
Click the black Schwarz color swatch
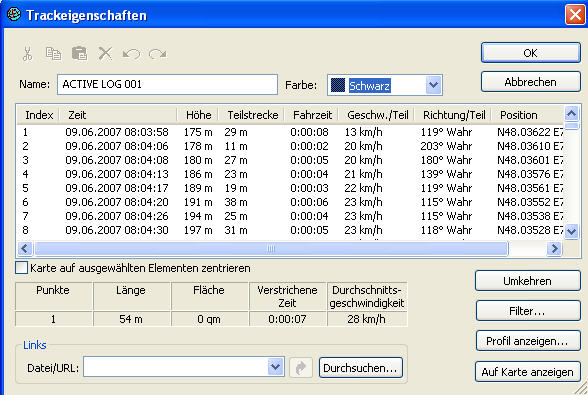pos(338,85)
